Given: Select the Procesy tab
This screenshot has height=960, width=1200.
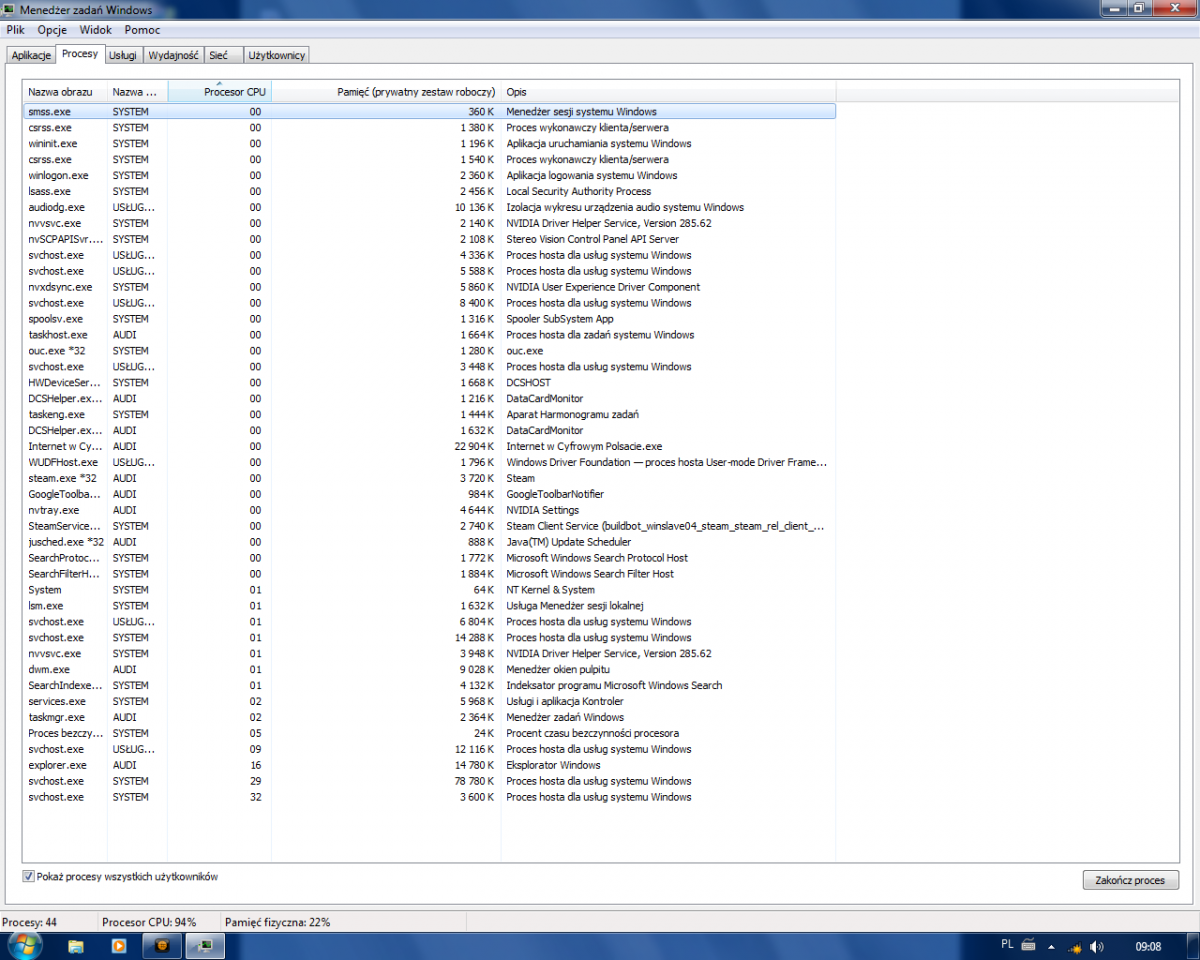Looking at the screenshot, I should pos(80,54).
